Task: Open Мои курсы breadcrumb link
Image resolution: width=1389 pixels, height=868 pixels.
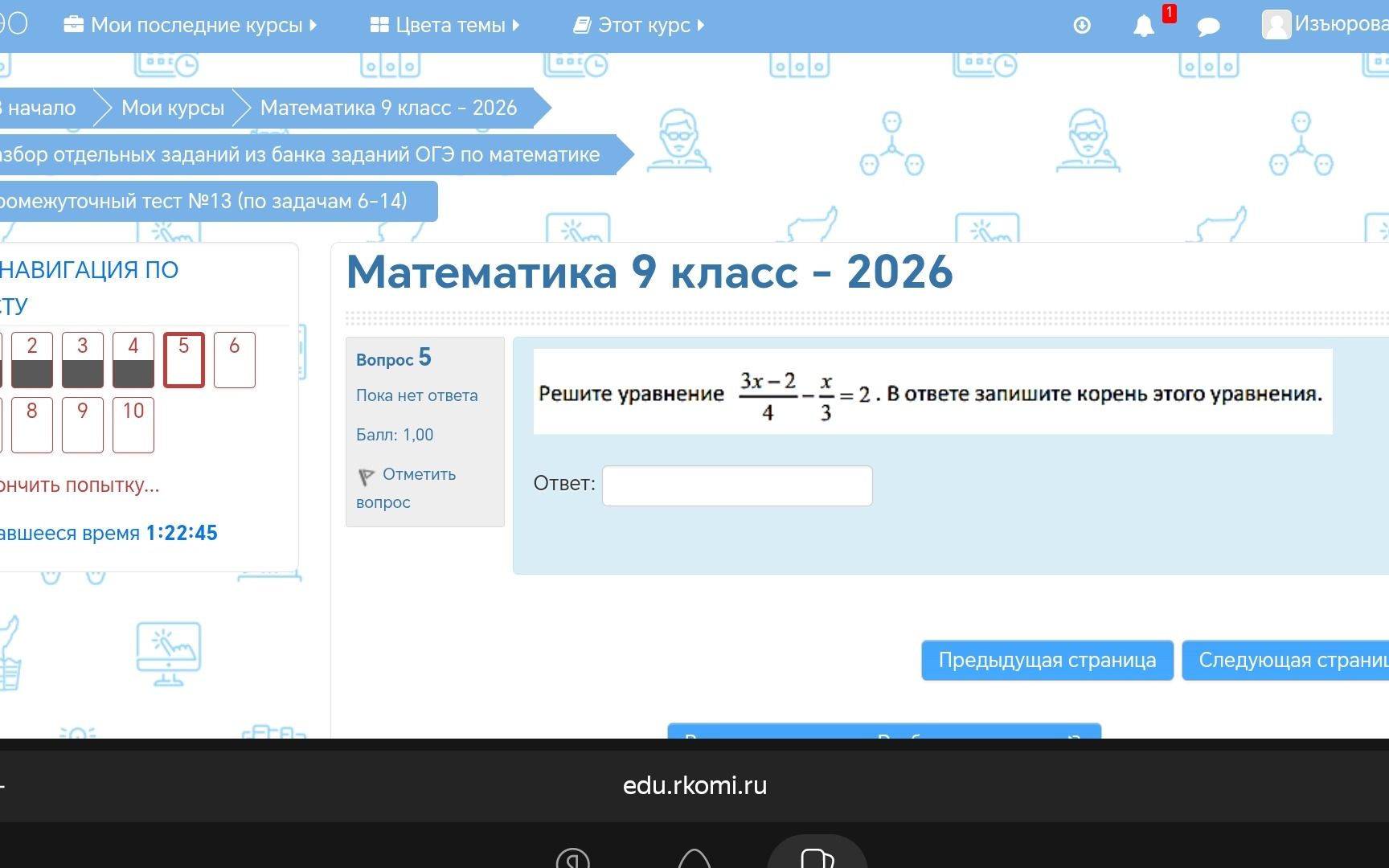Action: click(x=173, y=108)
